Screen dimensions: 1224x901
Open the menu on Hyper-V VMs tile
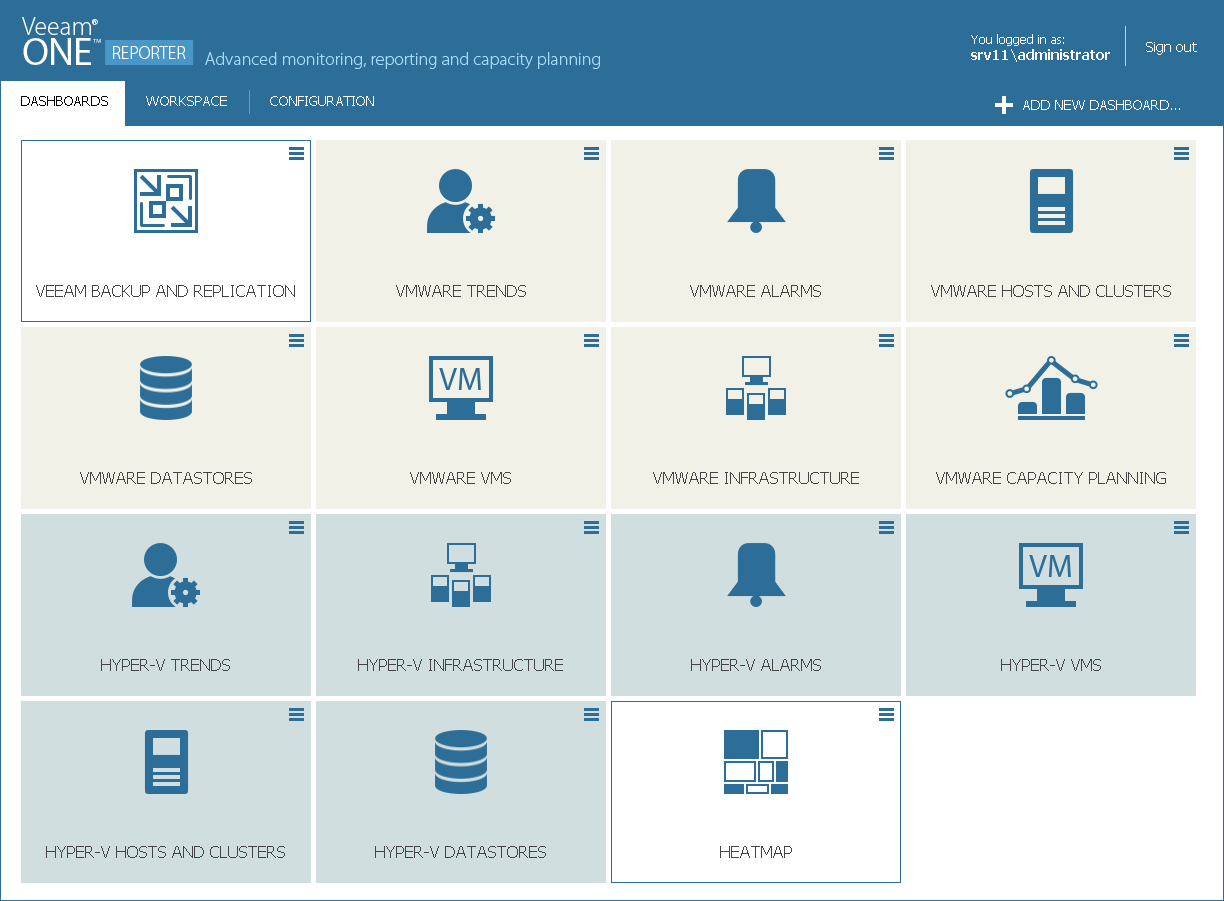[1182, 527]
